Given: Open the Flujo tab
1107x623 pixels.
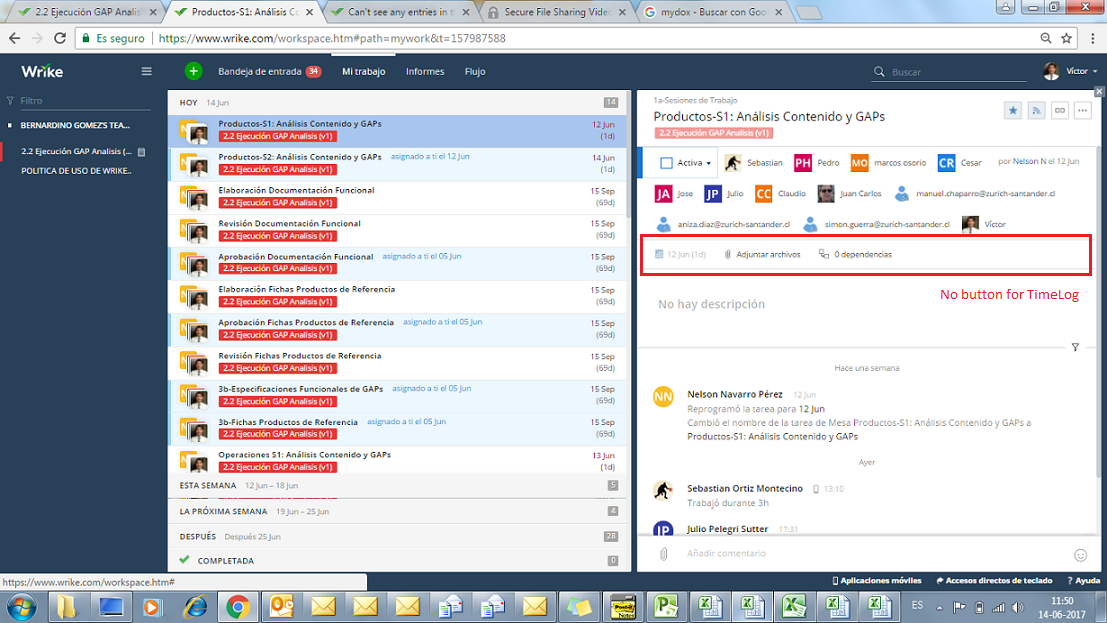Looking at the screenshot, I should pyautogui.click(x=475, y=71).
